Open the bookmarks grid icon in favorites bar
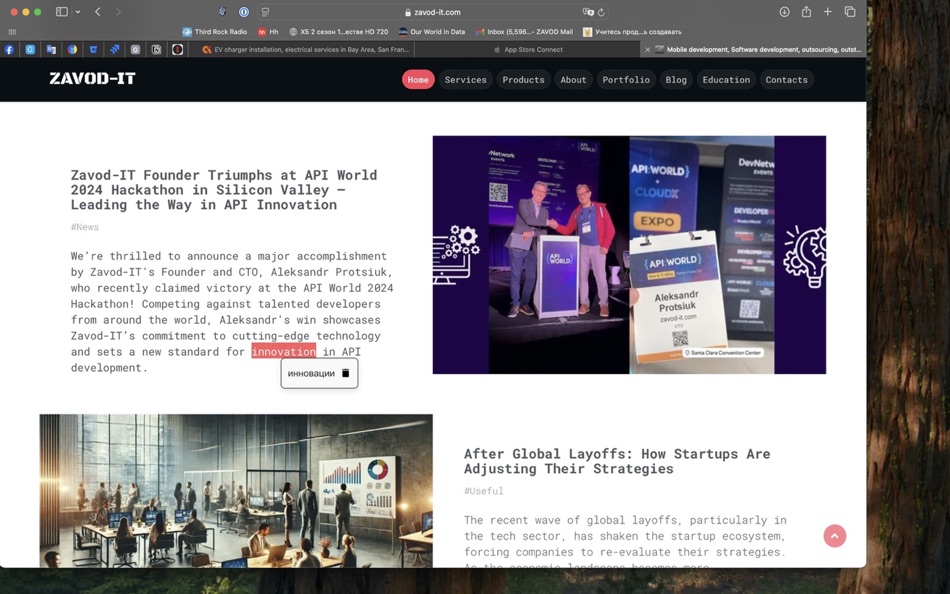 12,32
